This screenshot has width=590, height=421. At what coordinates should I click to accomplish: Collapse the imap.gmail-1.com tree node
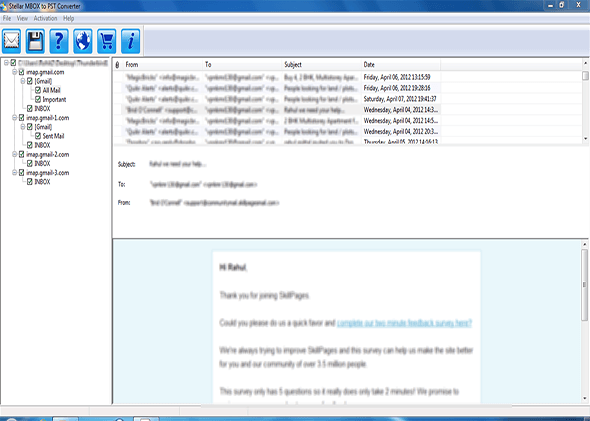pyautogui.click(x=15, y=118)
